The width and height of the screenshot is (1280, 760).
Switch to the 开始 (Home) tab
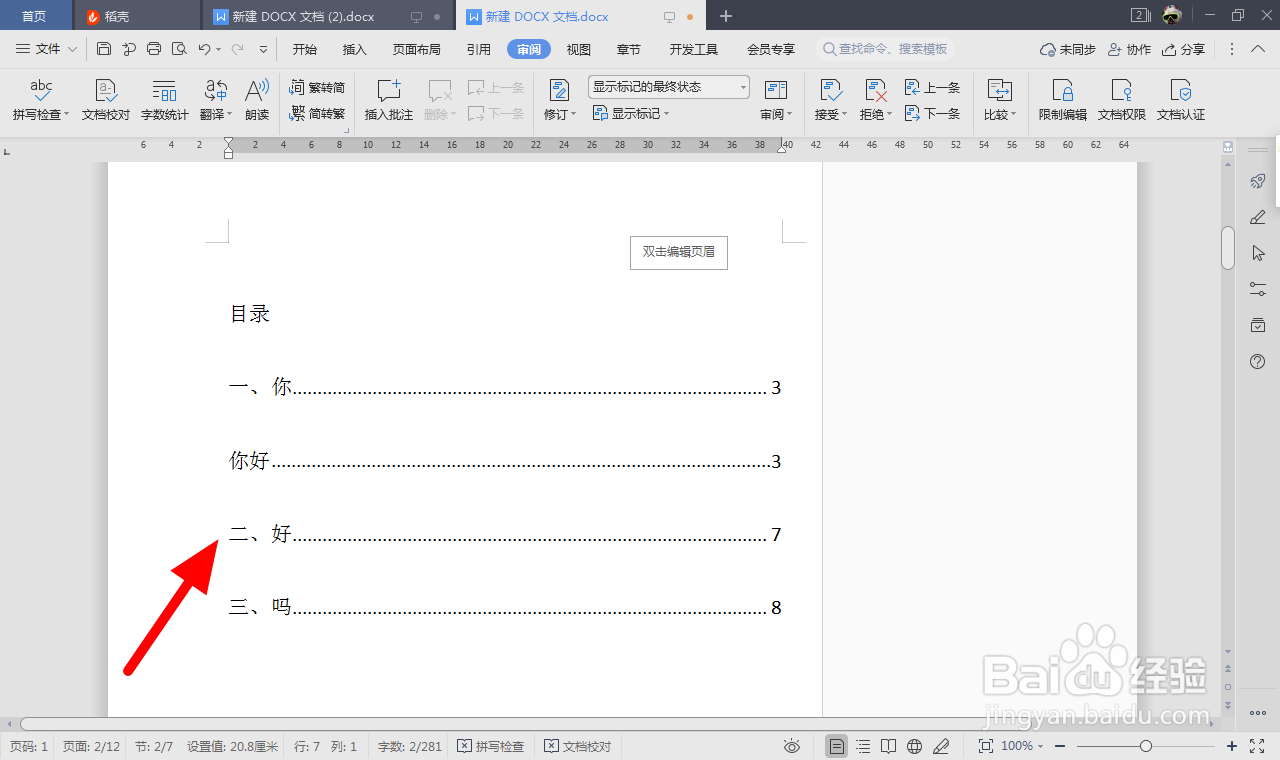pos(305,49)
